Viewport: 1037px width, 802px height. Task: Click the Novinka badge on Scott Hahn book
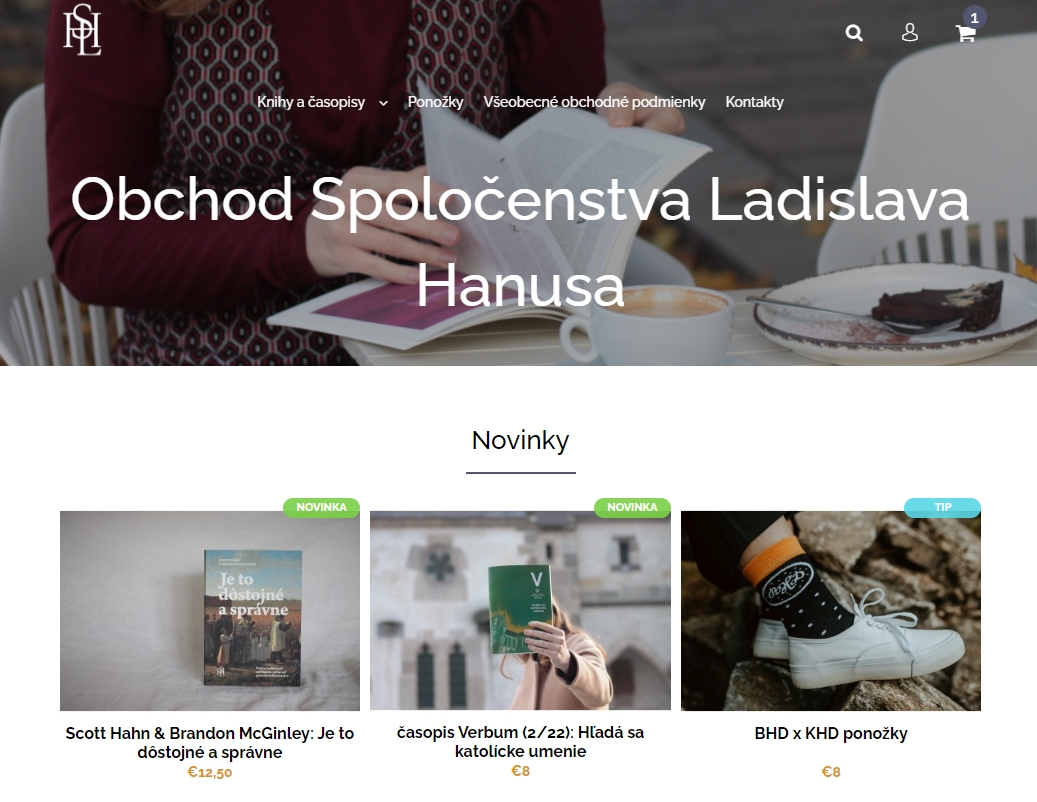click(x=321, y=507)
